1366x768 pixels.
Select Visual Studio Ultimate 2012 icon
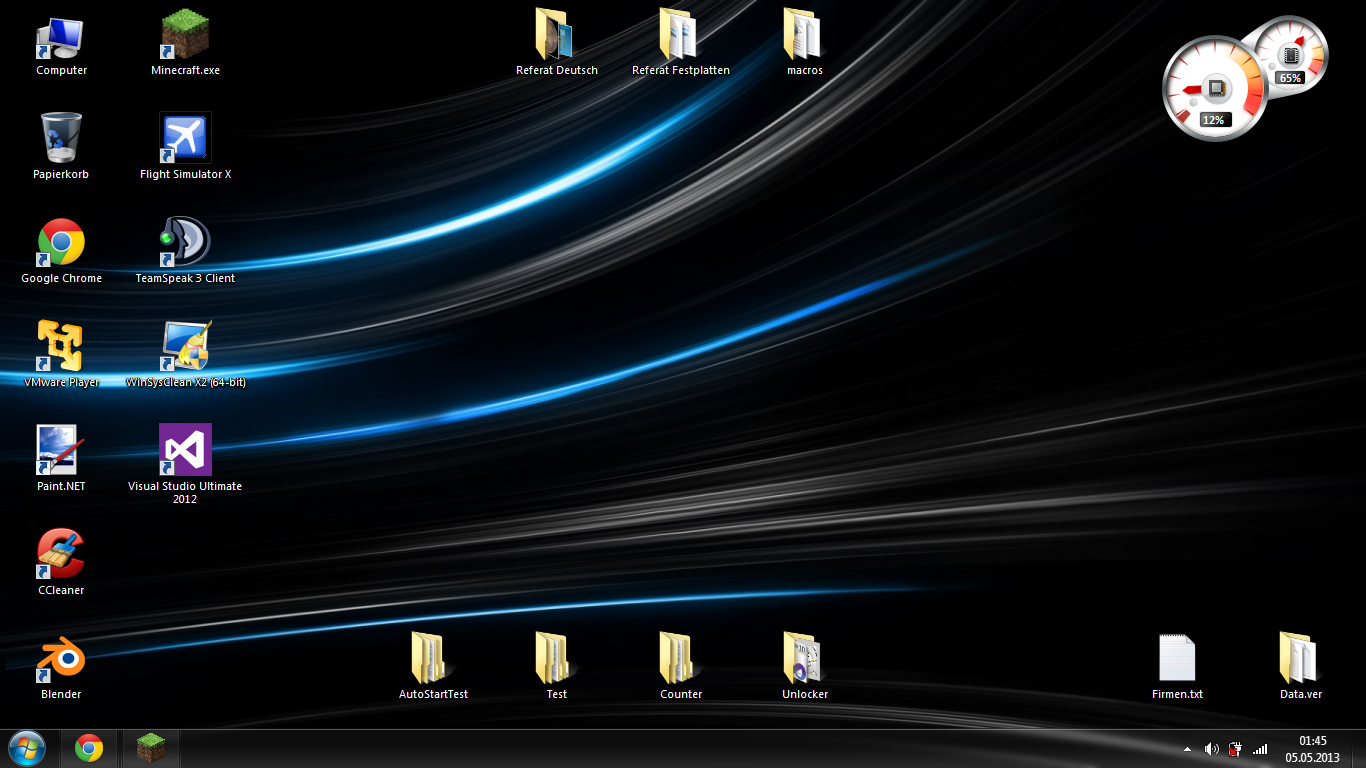point(185,450)
